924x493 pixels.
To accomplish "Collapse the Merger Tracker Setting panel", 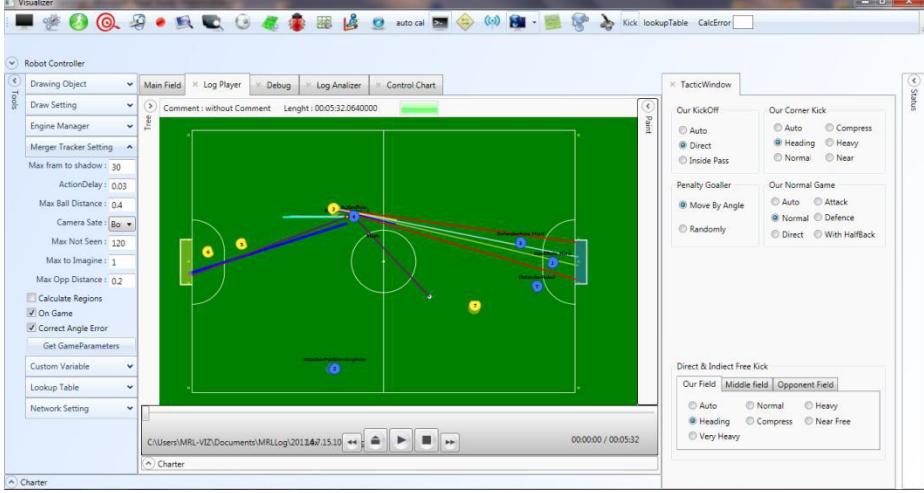I will tap(81, 147).
